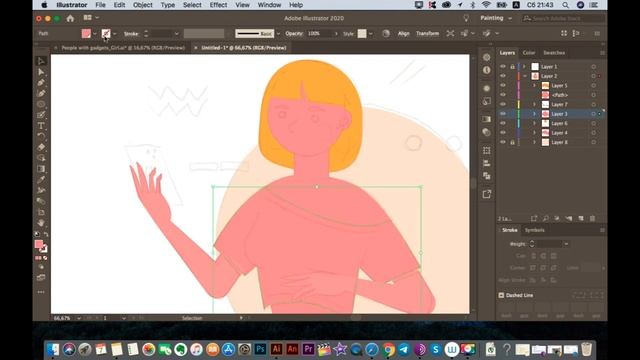Open the Effect menu
Image resolution: width=640 pixels, height=360 pixels.
tap(218, 5)
